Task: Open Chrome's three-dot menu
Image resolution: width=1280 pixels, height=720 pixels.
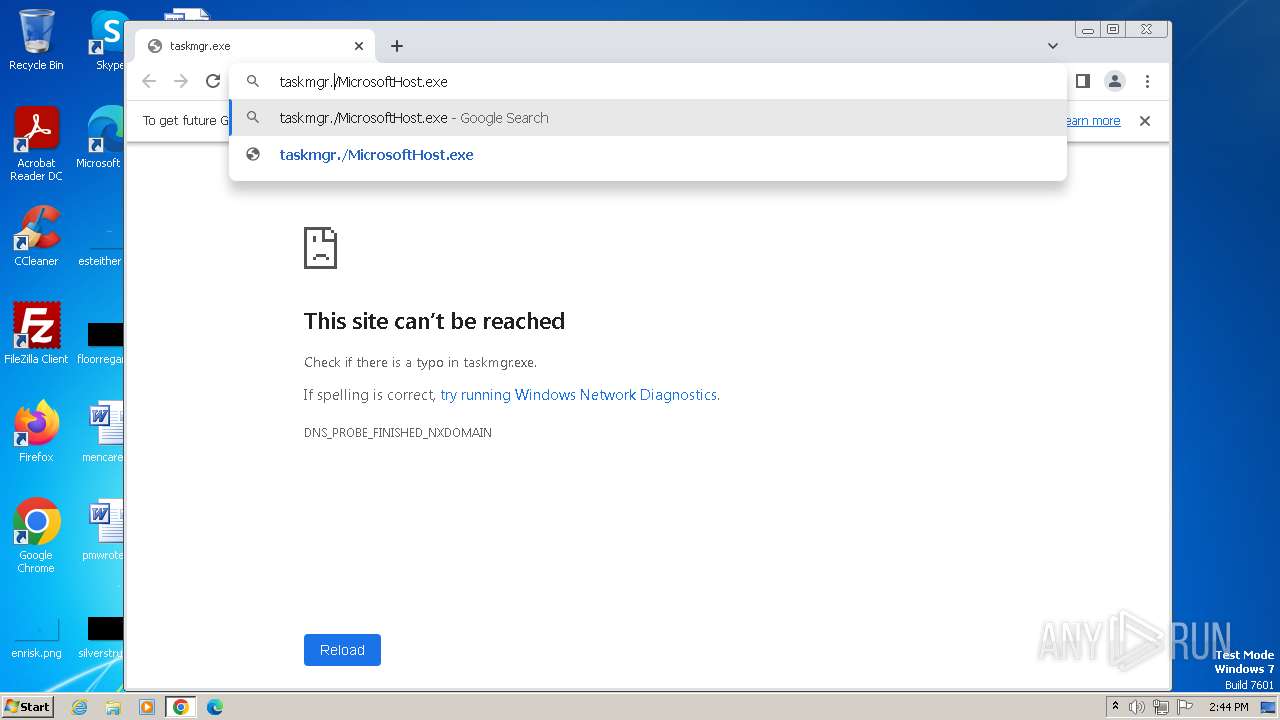Action: click(1147, 81)
